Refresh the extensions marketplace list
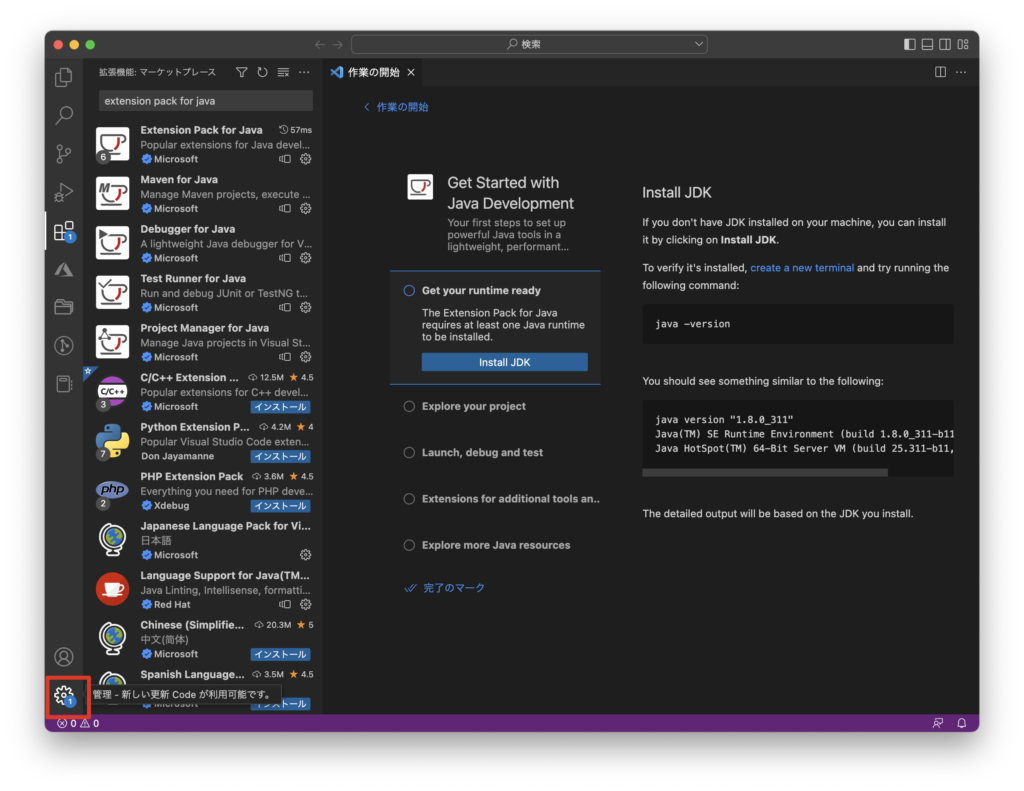Viewport: 1024px width, 791px height. point(262,72)
